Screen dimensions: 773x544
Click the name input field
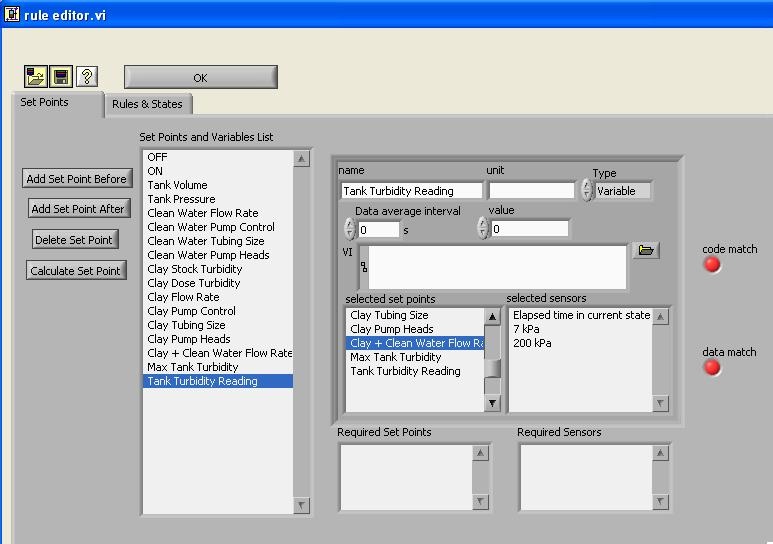pyautogui.click(x=412, y=191)
